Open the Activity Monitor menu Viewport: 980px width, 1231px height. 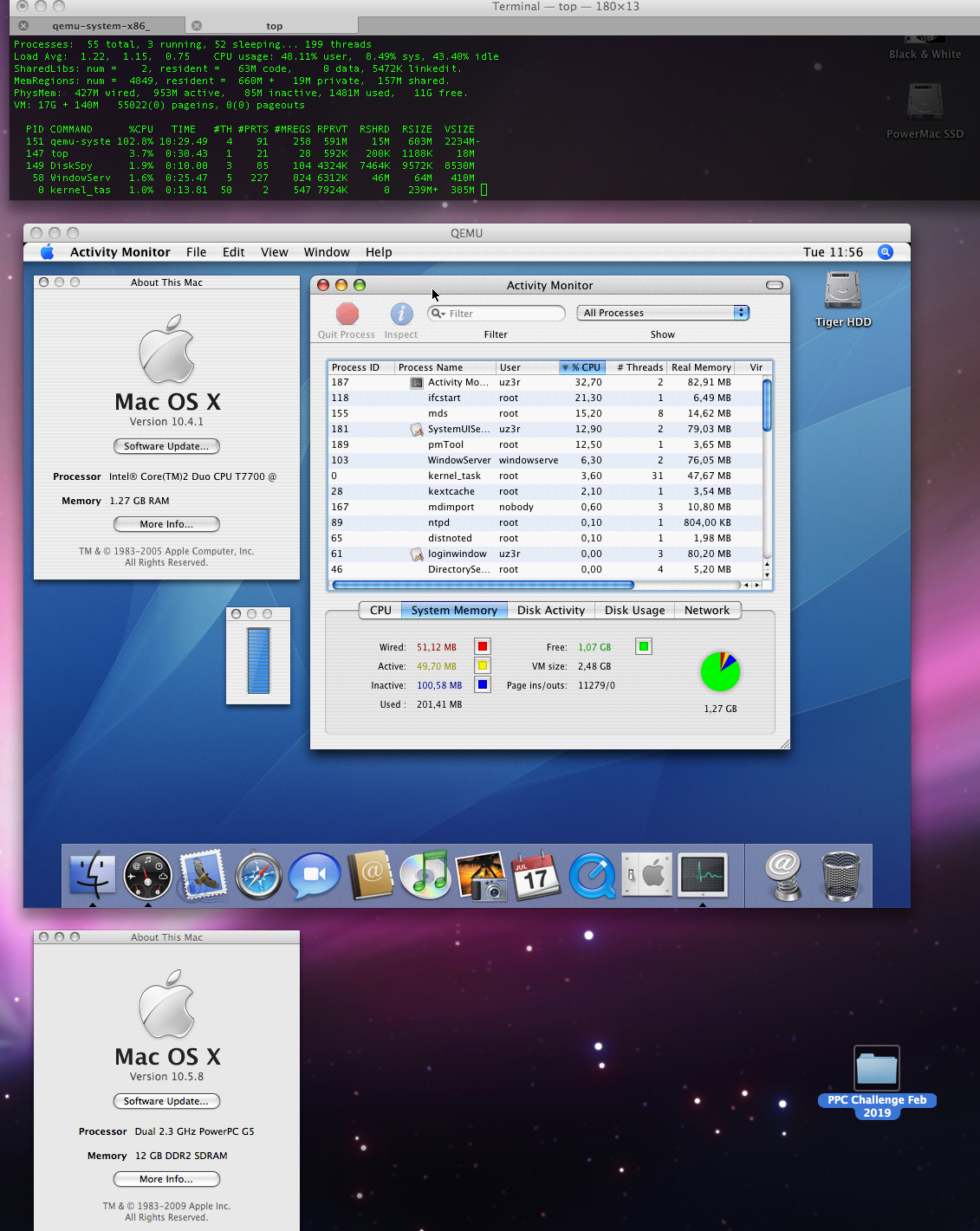120,252
